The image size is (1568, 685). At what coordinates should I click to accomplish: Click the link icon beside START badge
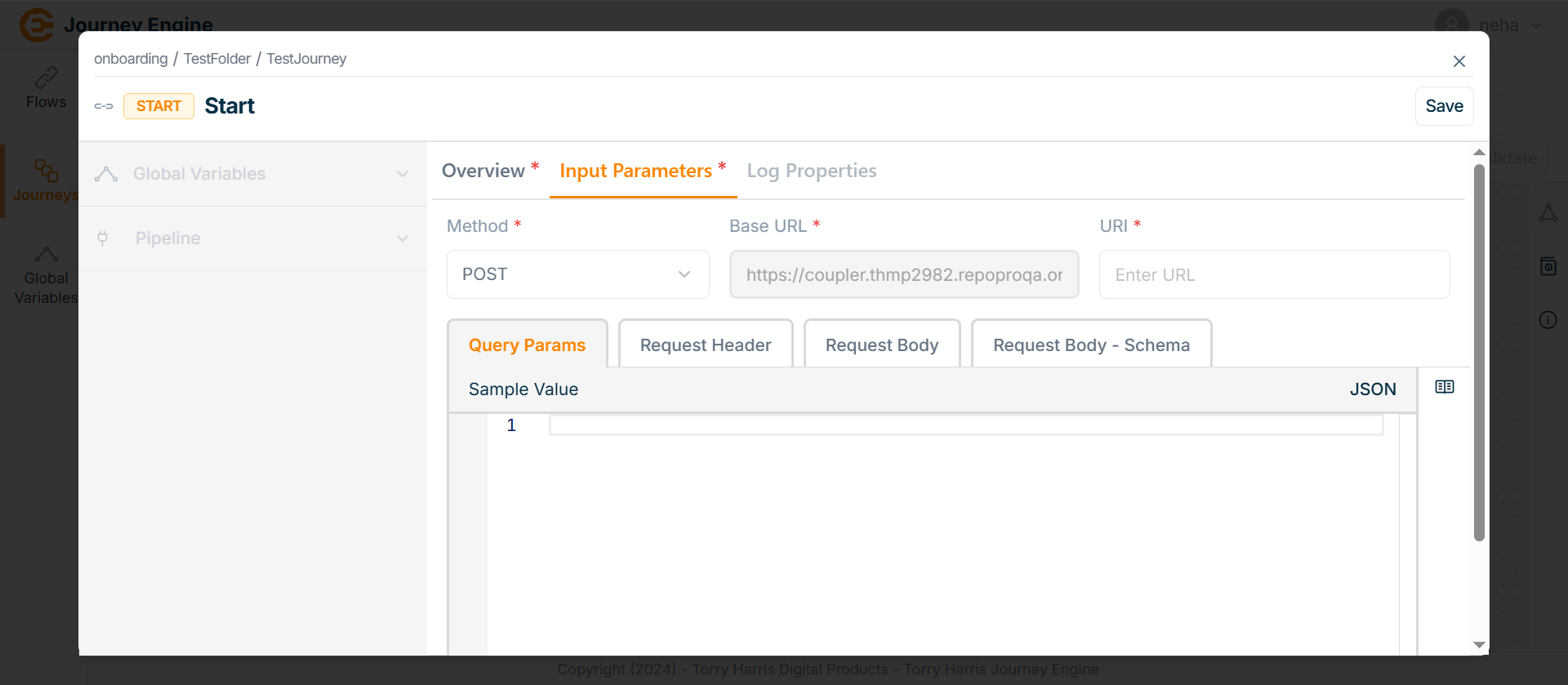click(104, 106)
